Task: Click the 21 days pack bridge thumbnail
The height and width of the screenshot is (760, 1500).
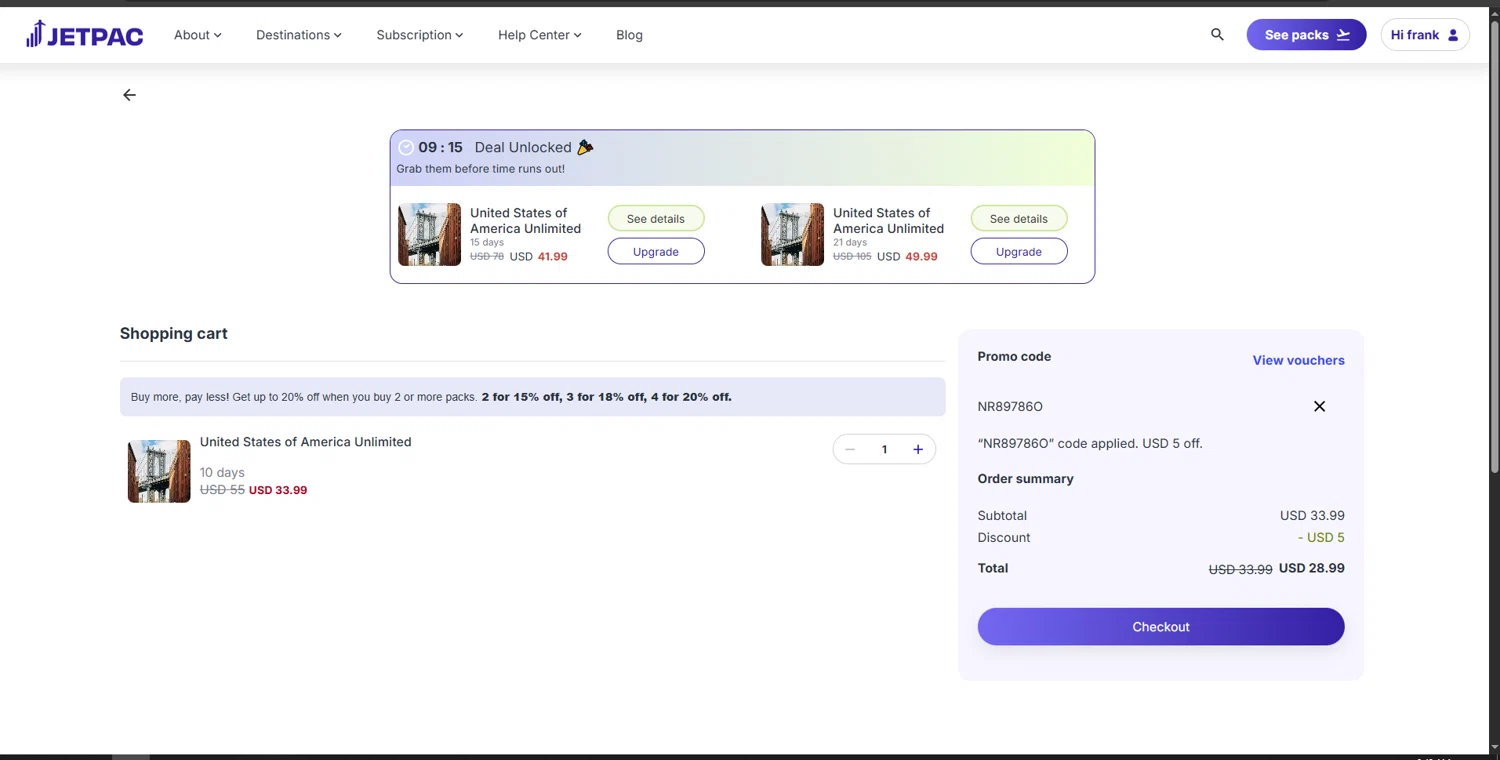Action: point(792,234)
